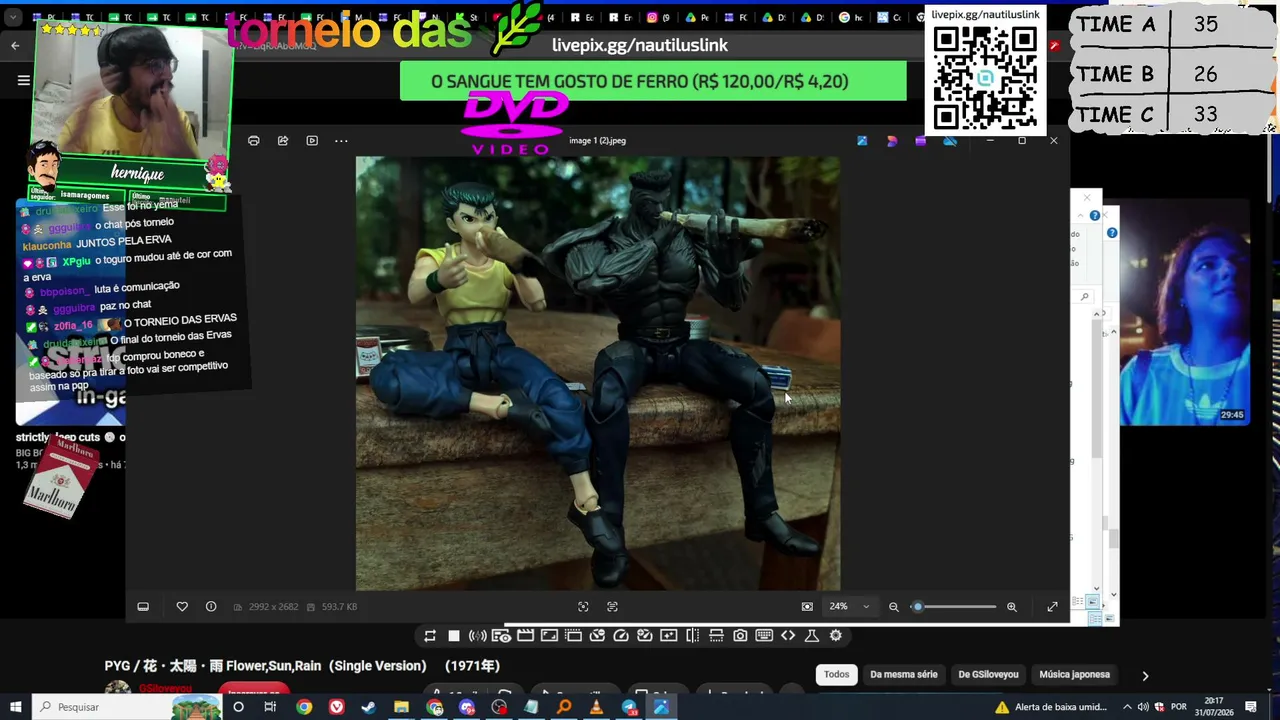Click the code brackets icon in bottom toolbar

(788, 636)
